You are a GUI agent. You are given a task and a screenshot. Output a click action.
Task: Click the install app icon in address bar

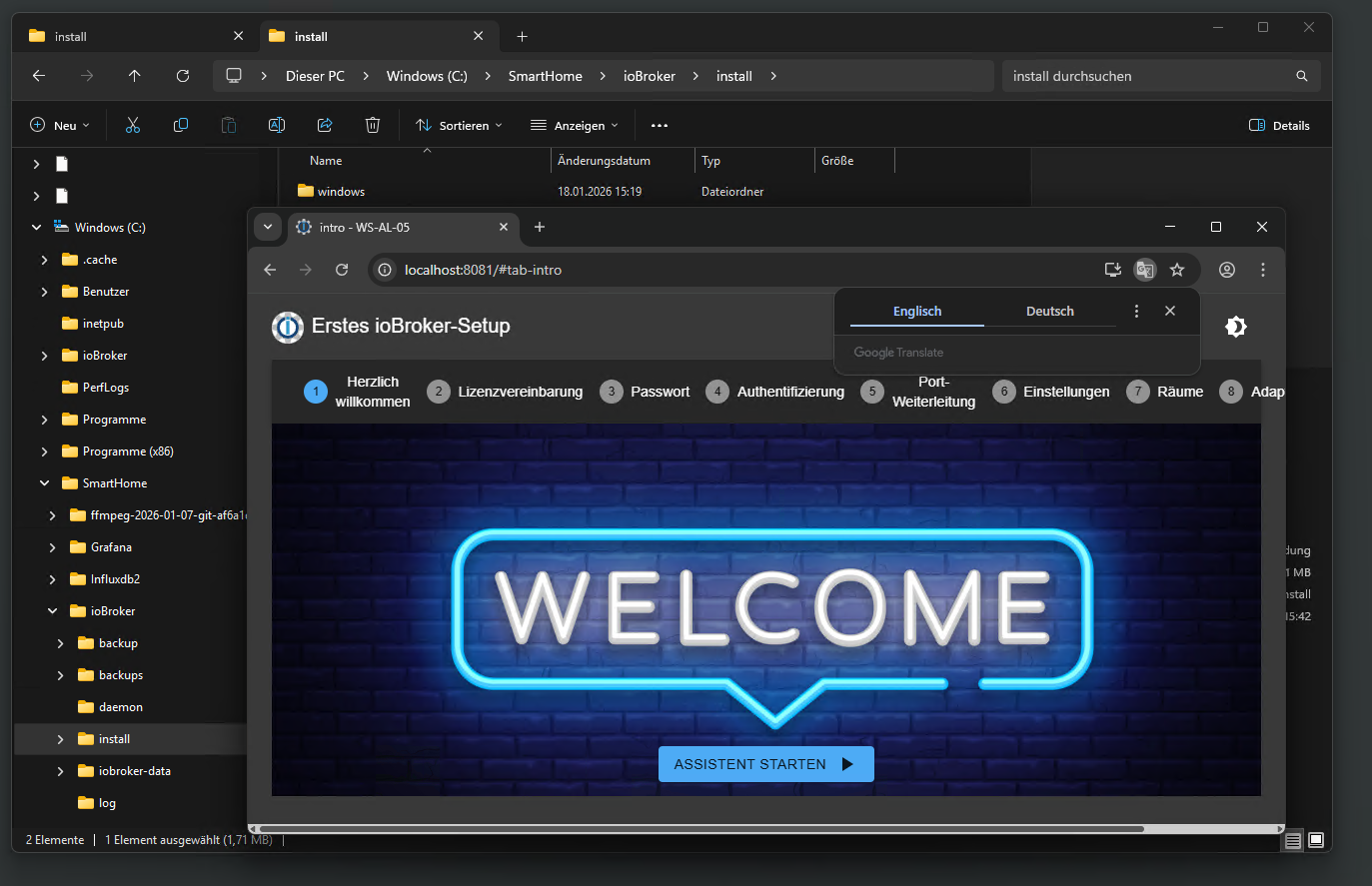1112,270
